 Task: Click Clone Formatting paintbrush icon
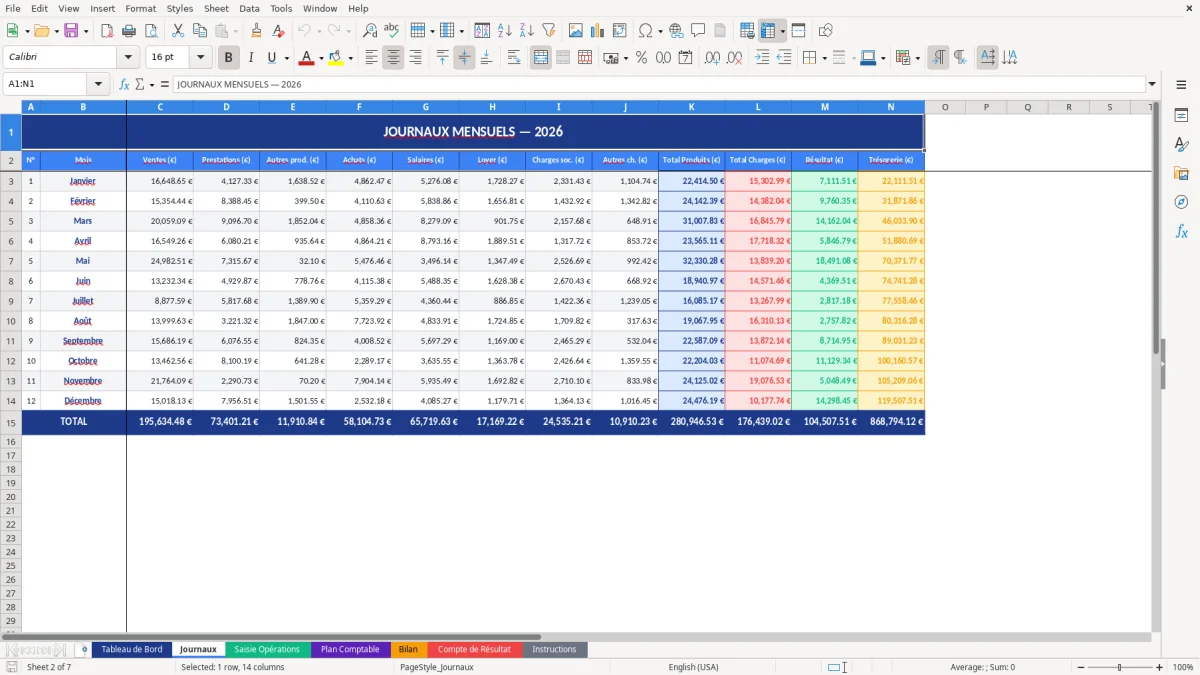pyautogui.click(x=256, y=31)
